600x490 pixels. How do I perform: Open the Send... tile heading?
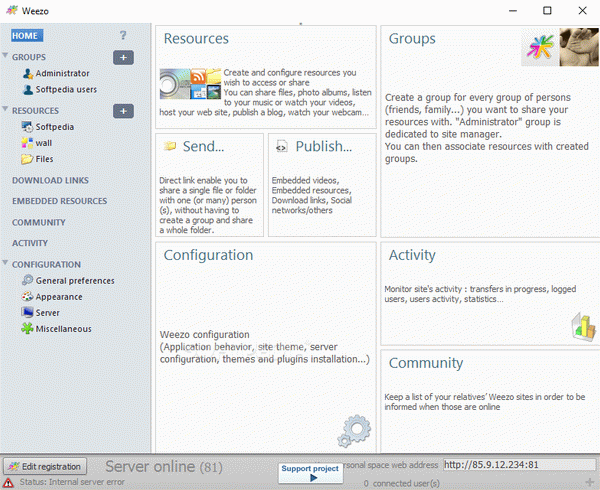(203, 147)
